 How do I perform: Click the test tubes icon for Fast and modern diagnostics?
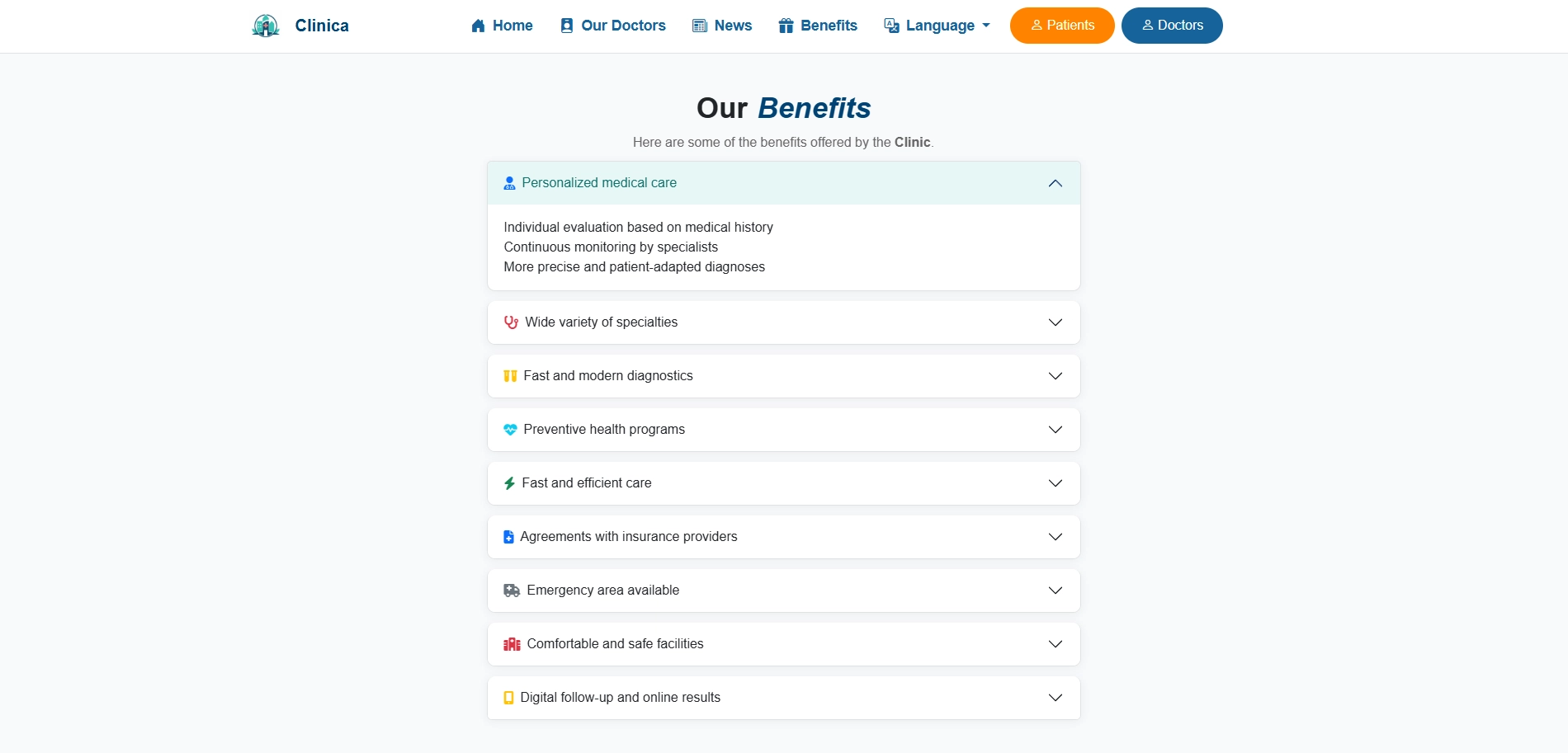(x=510, y=376)
